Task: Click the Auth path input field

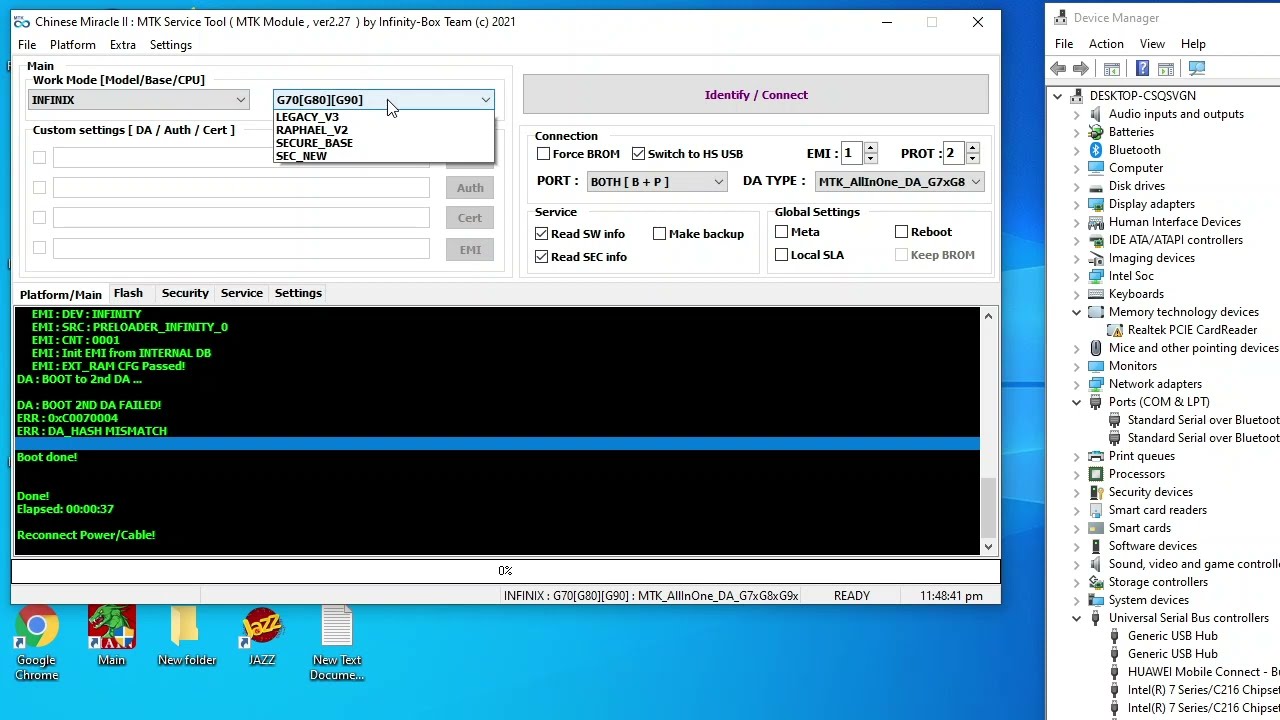Action: coord(241,188)
